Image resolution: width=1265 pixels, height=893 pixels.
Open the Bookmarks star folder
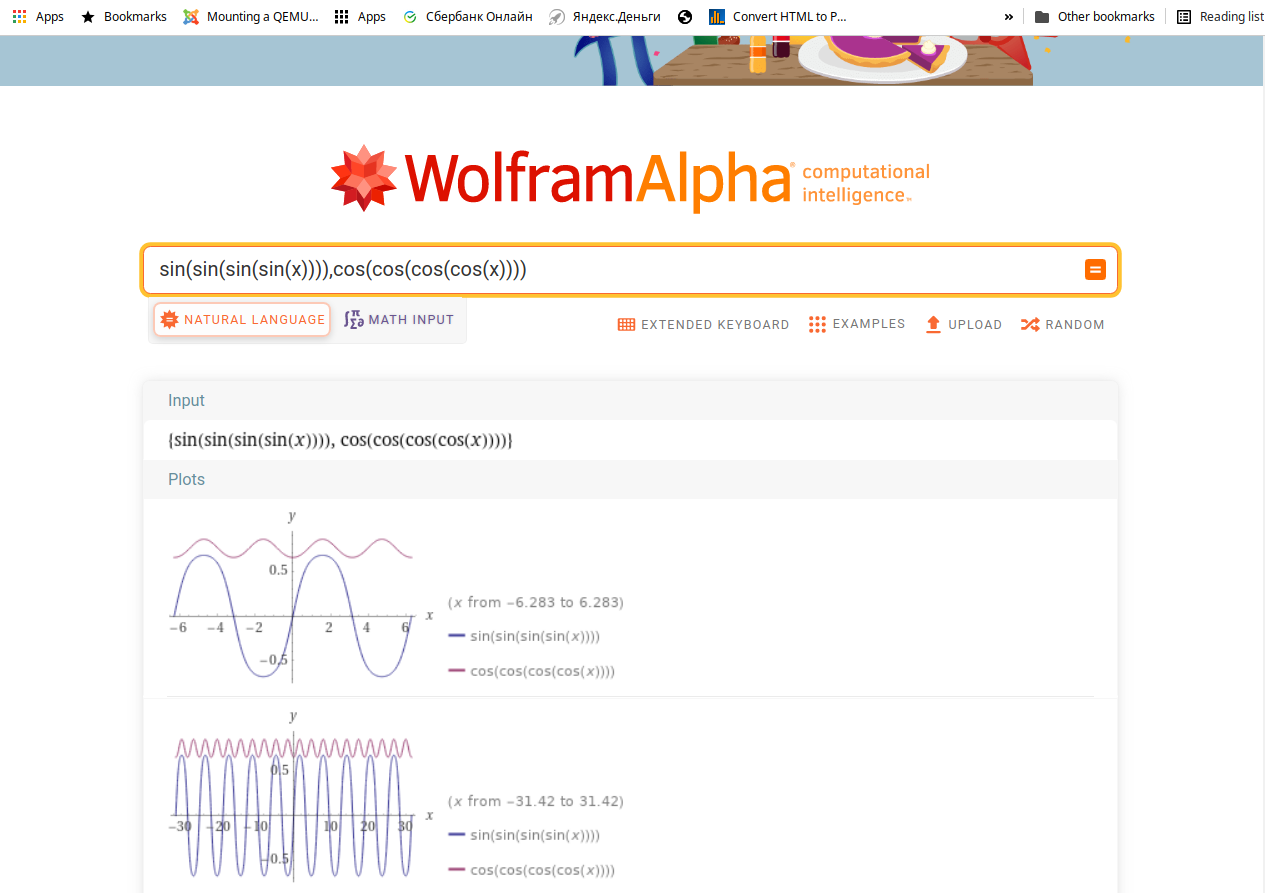coord(124,17)
